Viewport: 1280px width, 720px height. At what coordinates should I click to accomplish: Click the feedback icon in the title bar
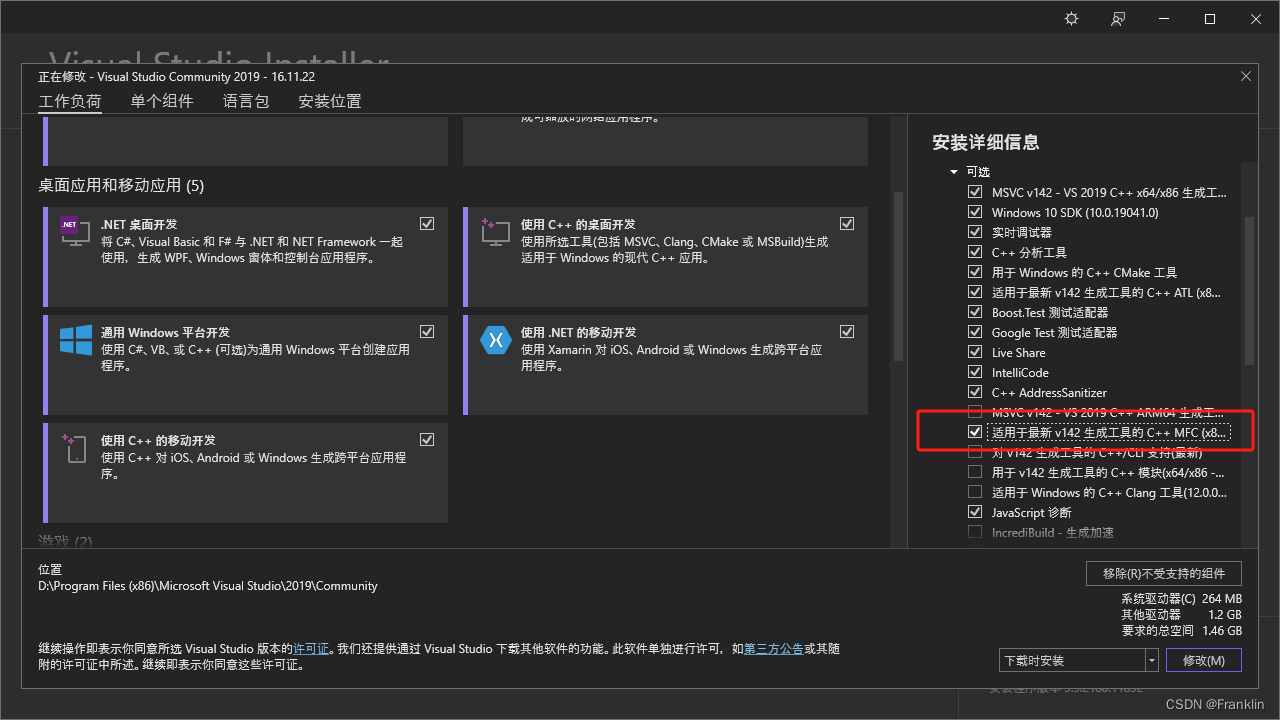1118,18
